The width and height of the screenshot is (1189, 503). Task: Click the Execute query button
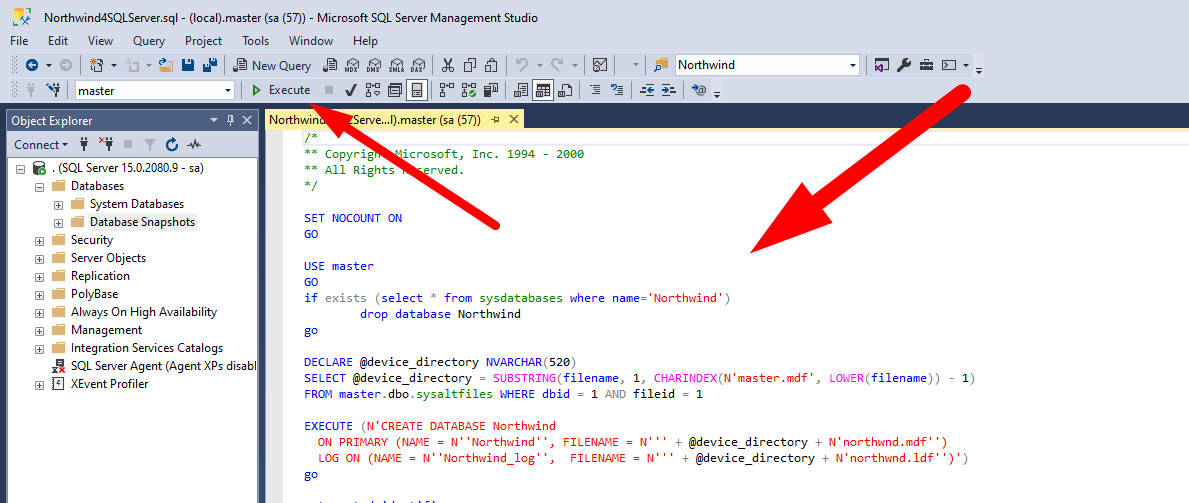pyautogui.click(x=281, y=90)
